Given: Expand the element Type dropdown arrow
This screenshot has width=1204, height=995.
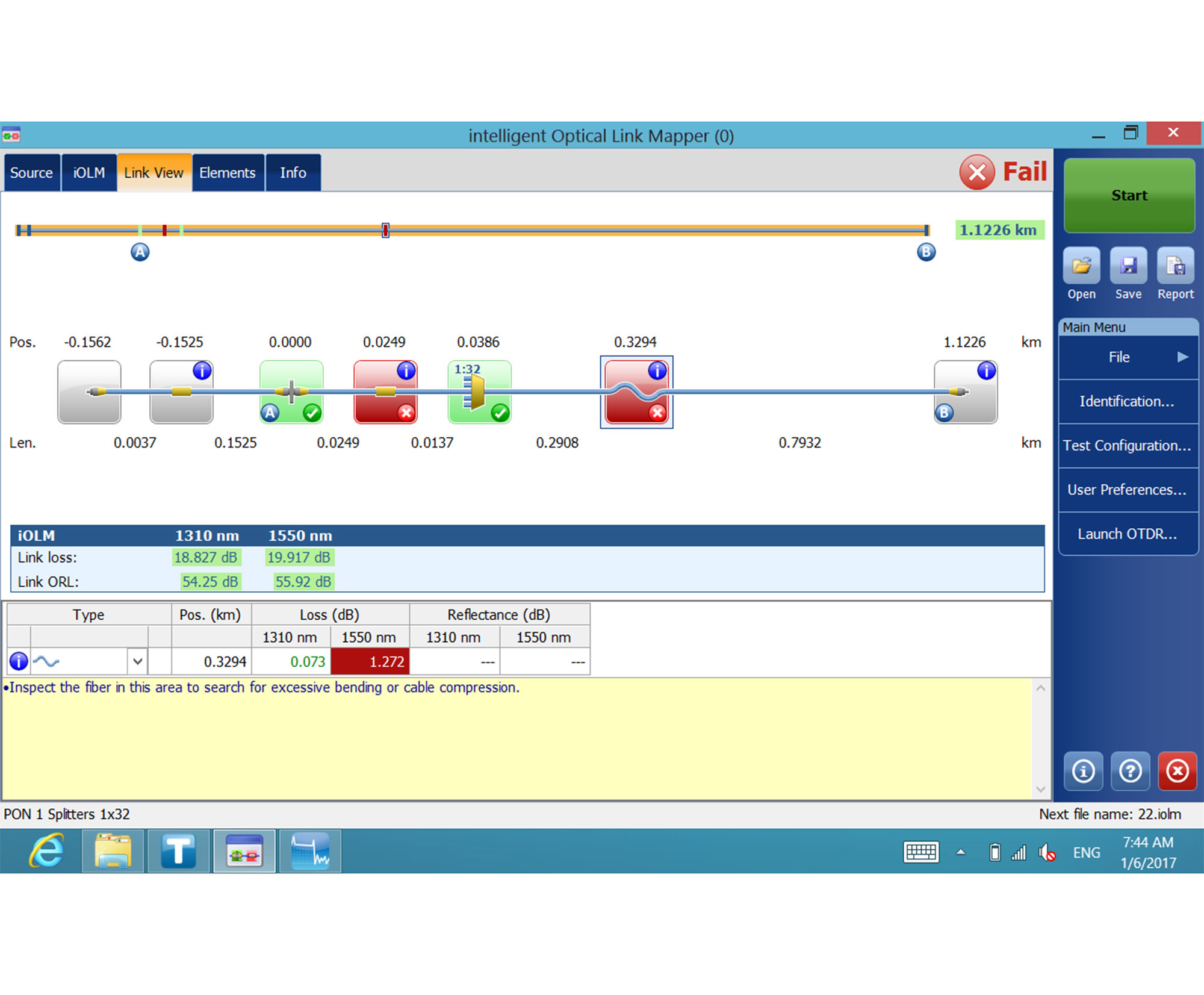Looking at the screenshot, I should coord(137,661).
